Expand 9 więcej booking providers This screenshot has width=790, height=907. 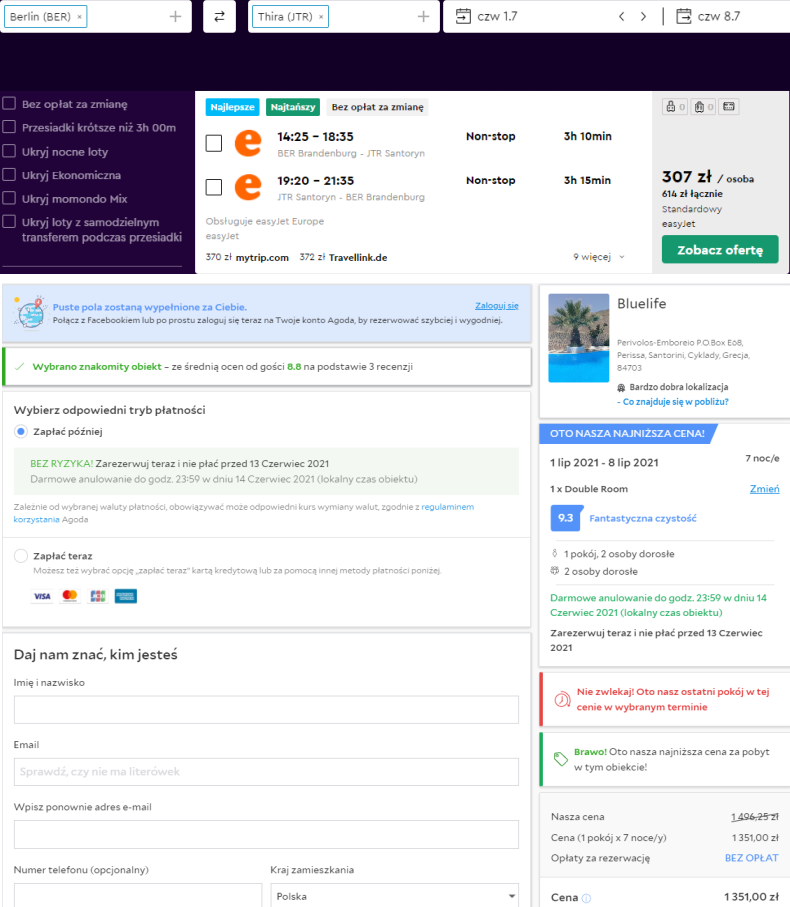[599, 257]
